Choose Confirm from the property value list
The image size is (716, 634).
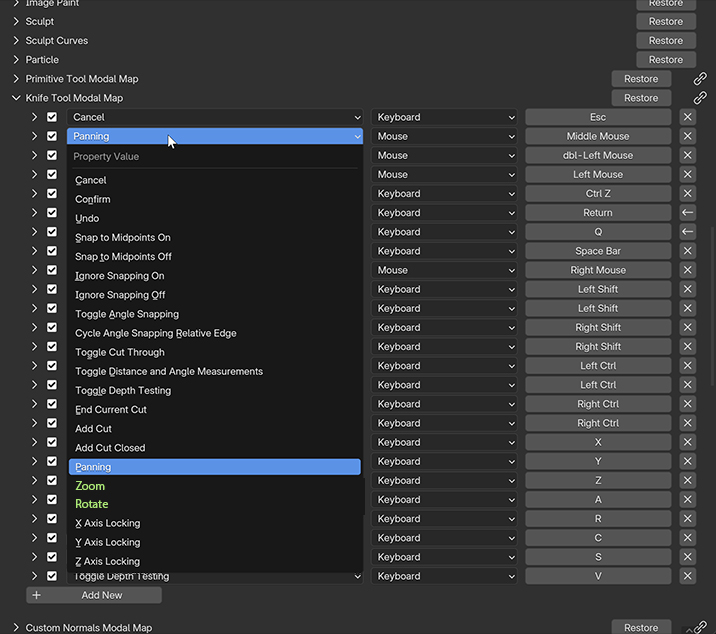pyautogui.click(x=215, y=200)
